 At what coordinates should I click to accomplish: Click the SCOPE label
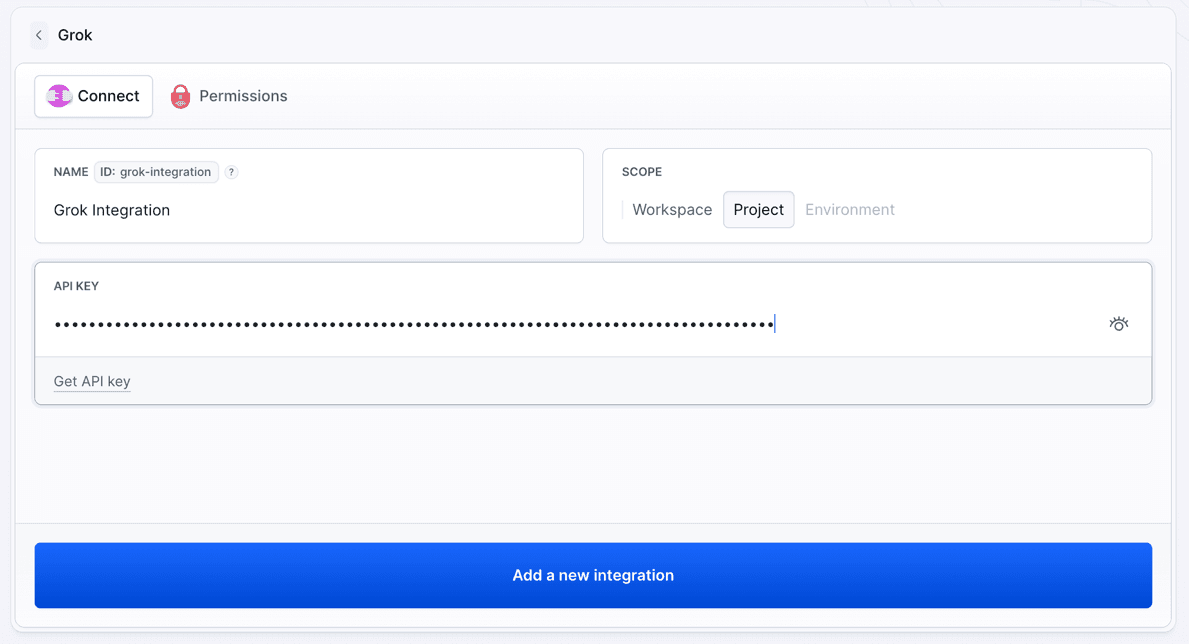click(642, 172)
